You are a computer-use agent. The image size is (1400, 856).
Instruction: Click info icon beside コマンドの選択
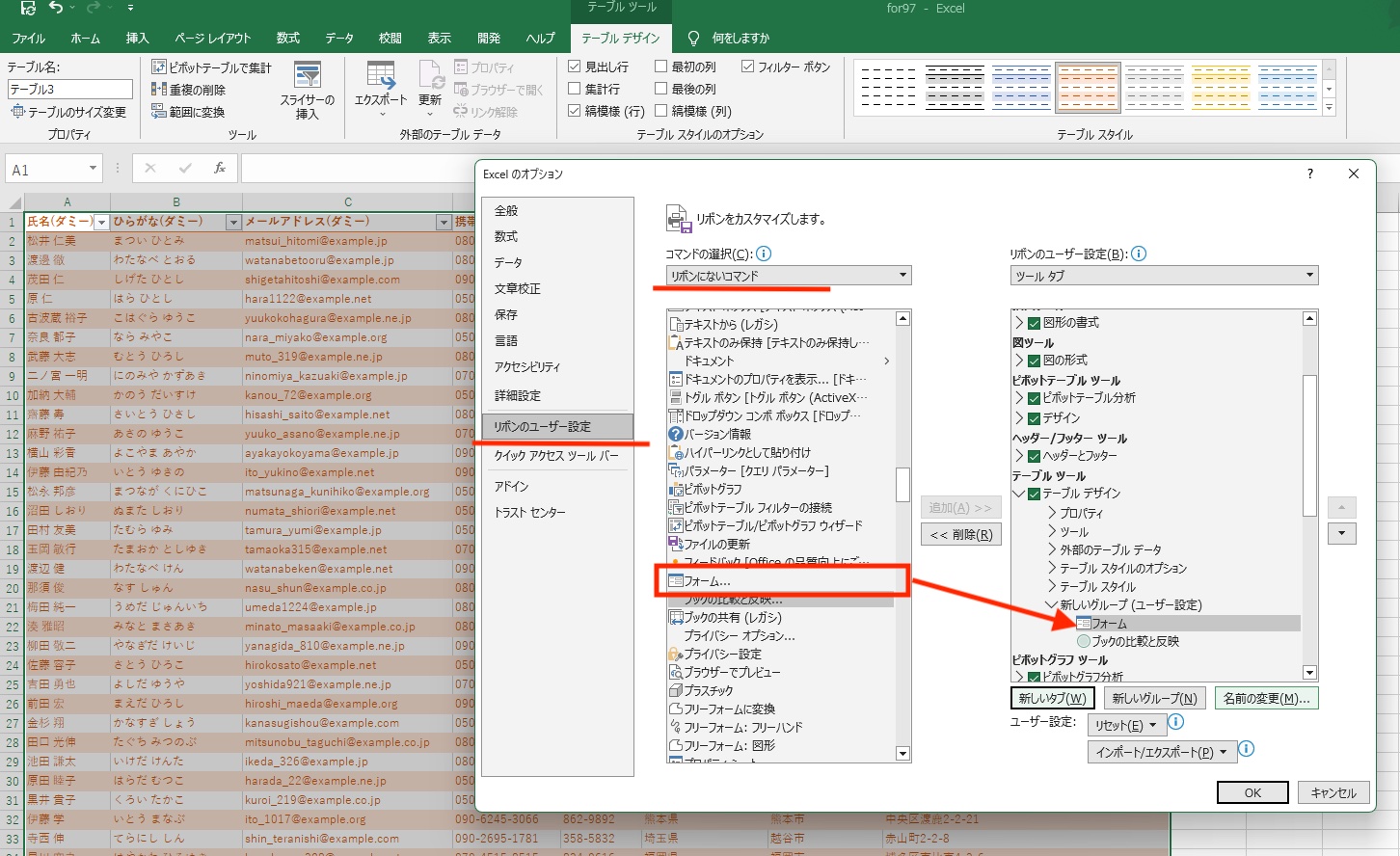[x=764, y=254]
